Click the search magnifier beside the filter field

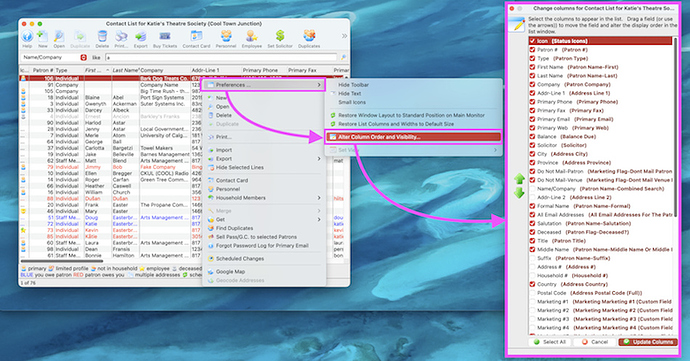(343, 57)
